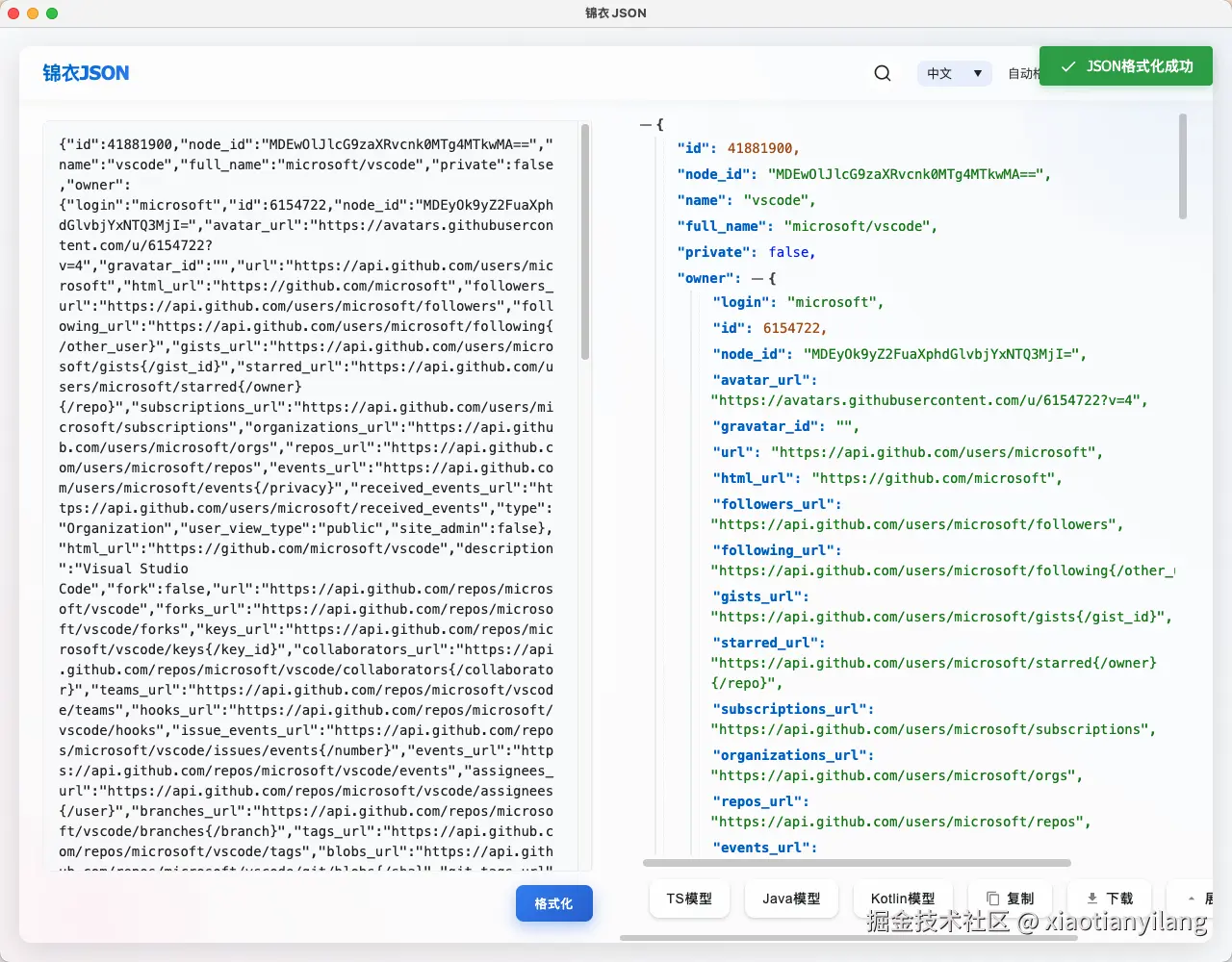The height and width of the screenshot is (962, 1232).
Task: Click the 锦衣JSON logo
Action: [86, 73]
